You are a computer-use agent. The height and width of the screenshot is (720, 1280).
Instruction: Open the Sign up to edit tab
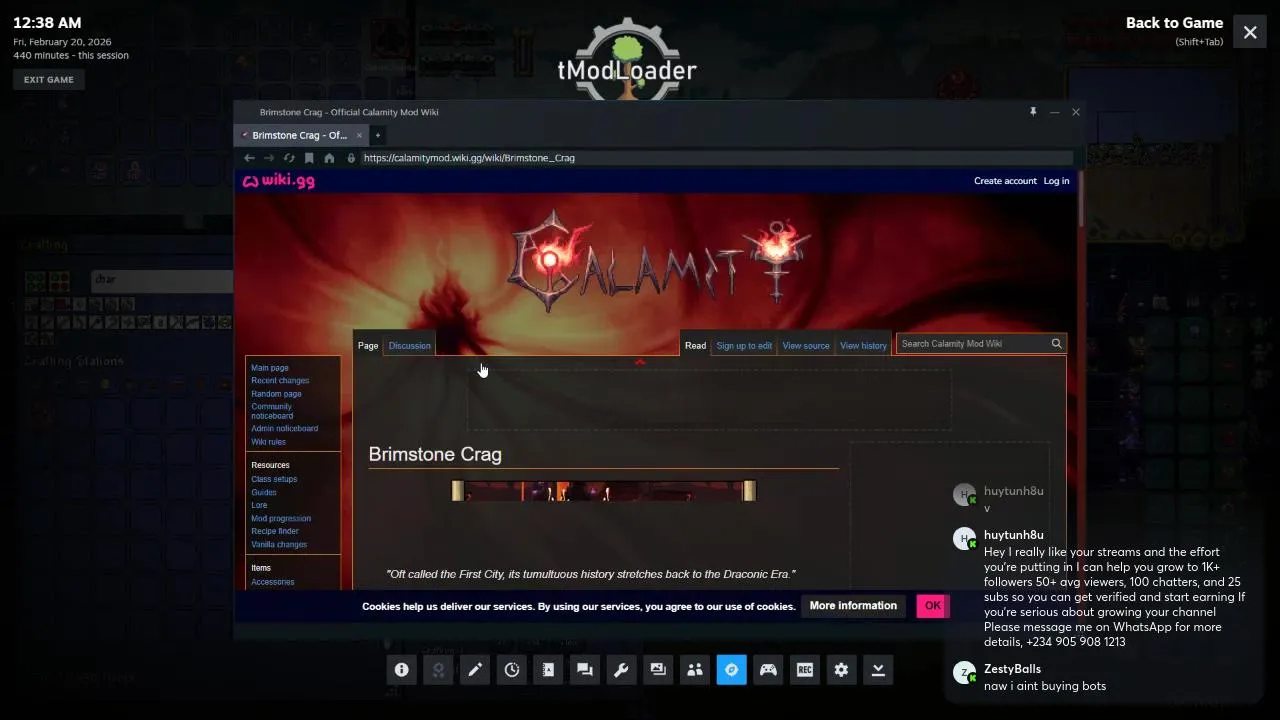[x=744, y=346]
